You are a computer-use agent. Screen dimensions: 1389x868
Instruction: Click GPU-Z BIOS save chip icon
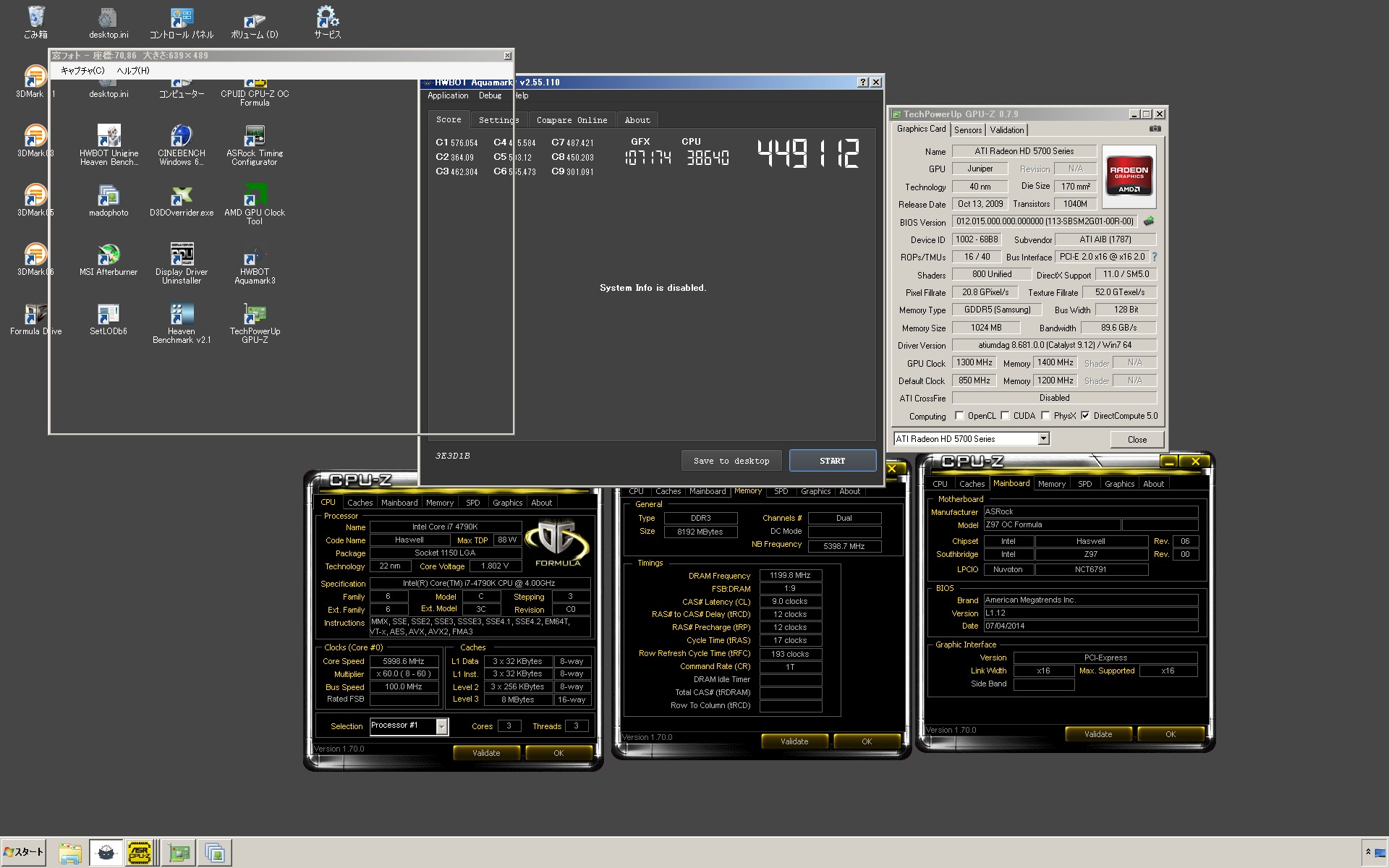[x=1149, y=221]
